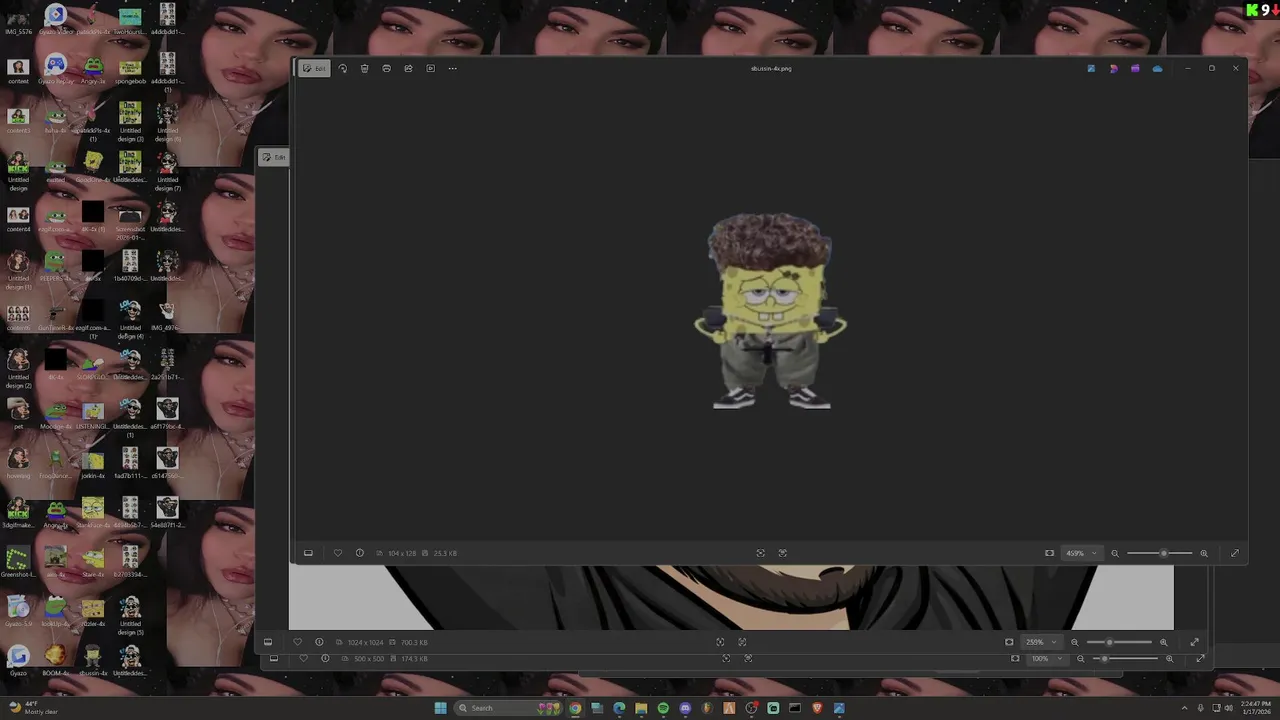Open the Windows Start menu

pos(440,708)
